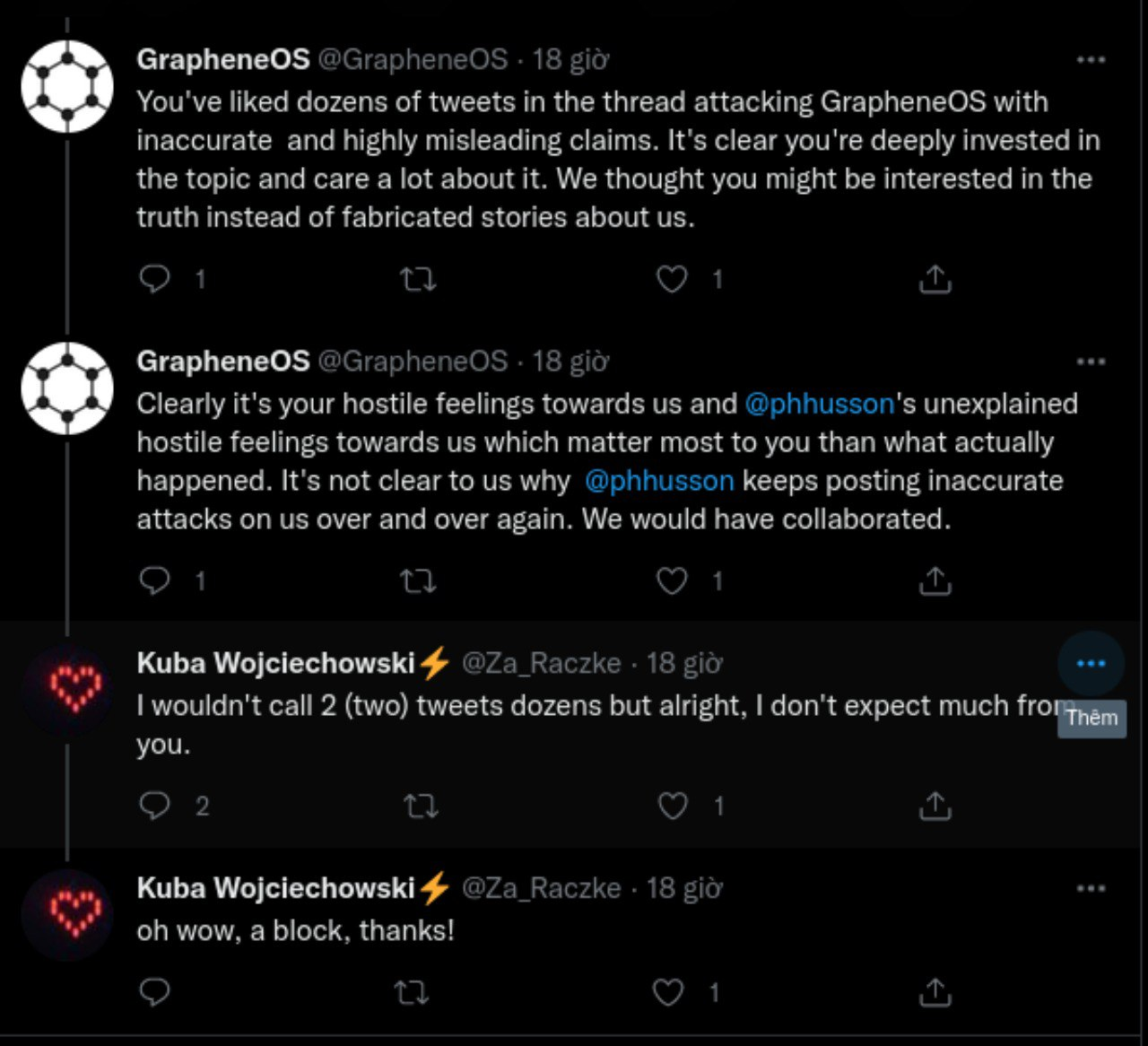This screenshot has height=1046, width=1148.
Task: Retweet the 'oh wow, a block' tweet
Action: tap(412, 992)
